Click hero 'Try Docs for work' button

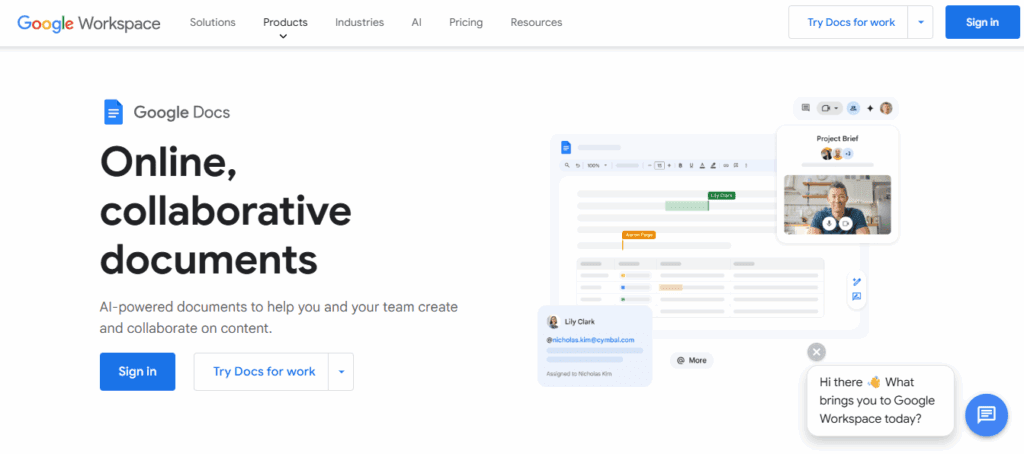coord(264,372)
